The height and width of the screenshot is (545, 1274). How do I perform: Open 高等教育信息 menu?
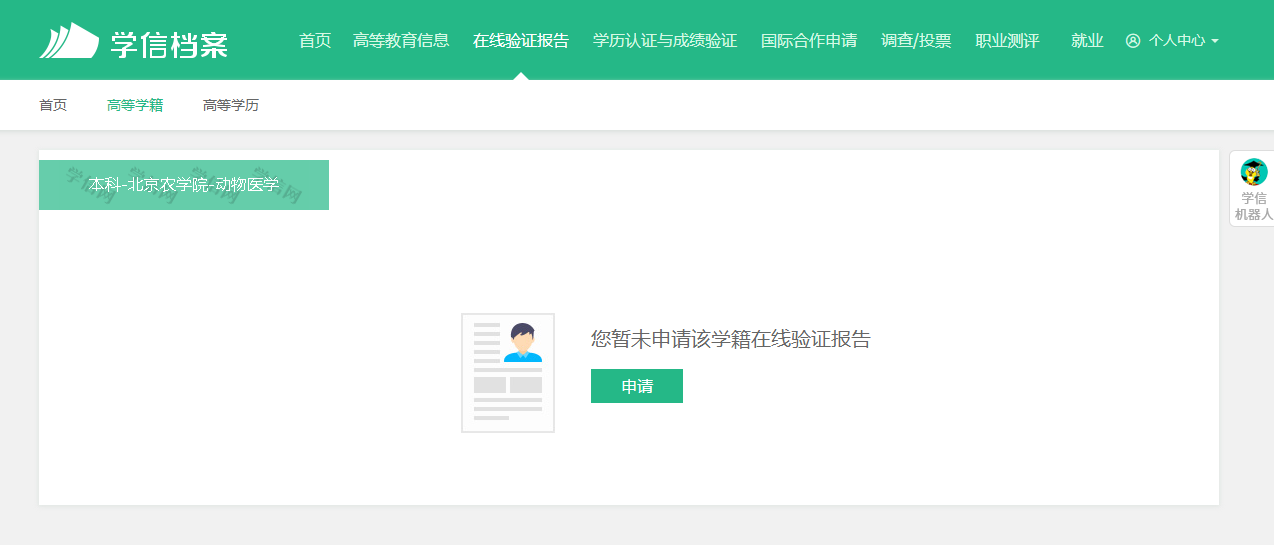tap(401, 41)
